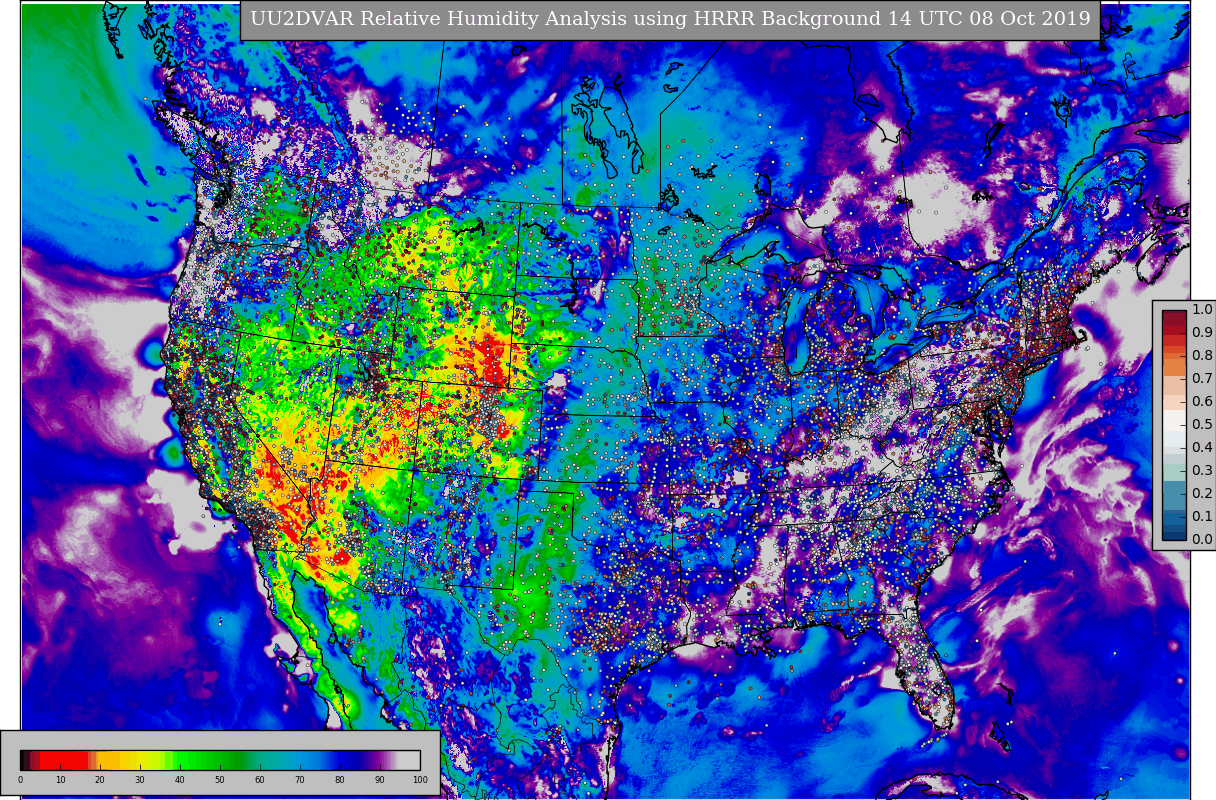Click the 50 tick label on humidity colorbar
Screen dimensions: 1216x800
pyautogui.click(x=220, y=780)
